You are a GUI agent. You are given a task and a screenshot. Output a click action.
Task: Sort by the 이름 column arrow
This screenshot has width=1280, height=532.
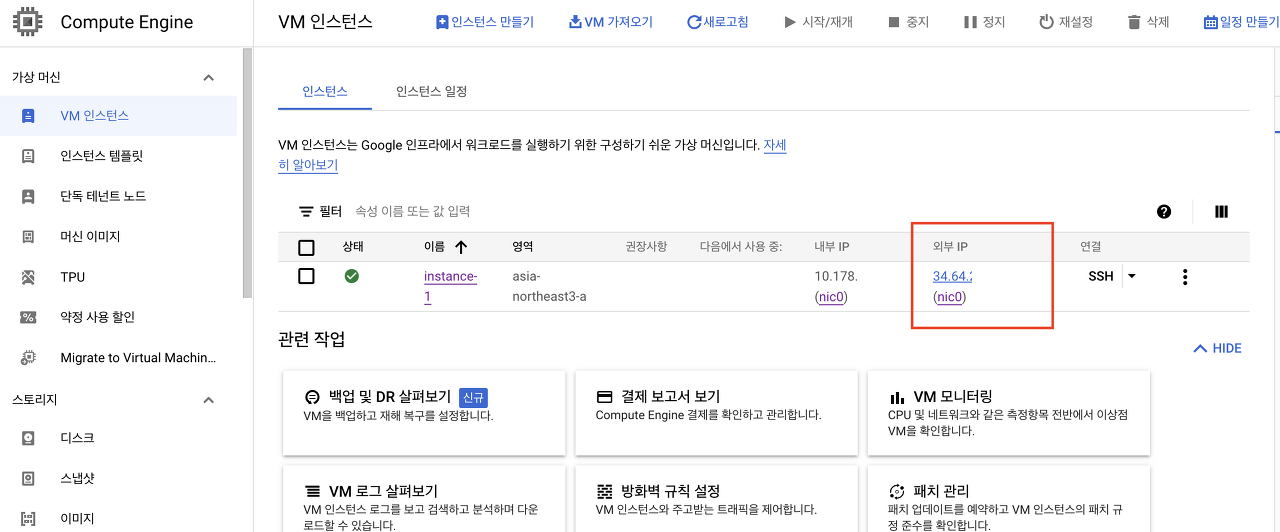(461, 247)
